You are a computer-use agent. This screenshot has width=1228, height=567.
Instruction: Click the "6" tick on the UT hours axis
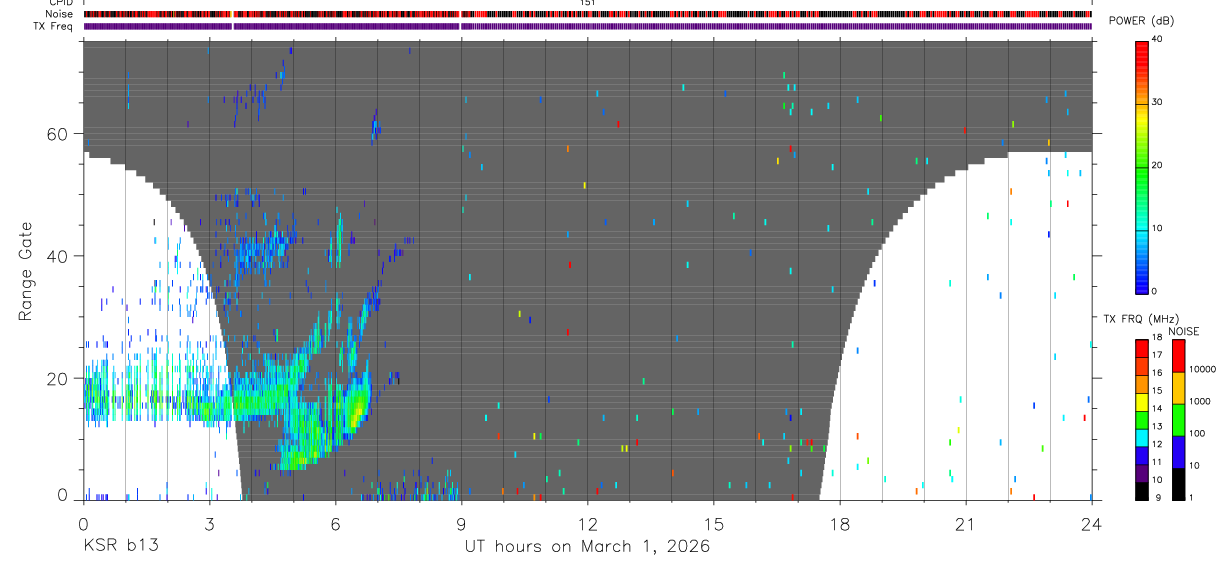[335, 523]
